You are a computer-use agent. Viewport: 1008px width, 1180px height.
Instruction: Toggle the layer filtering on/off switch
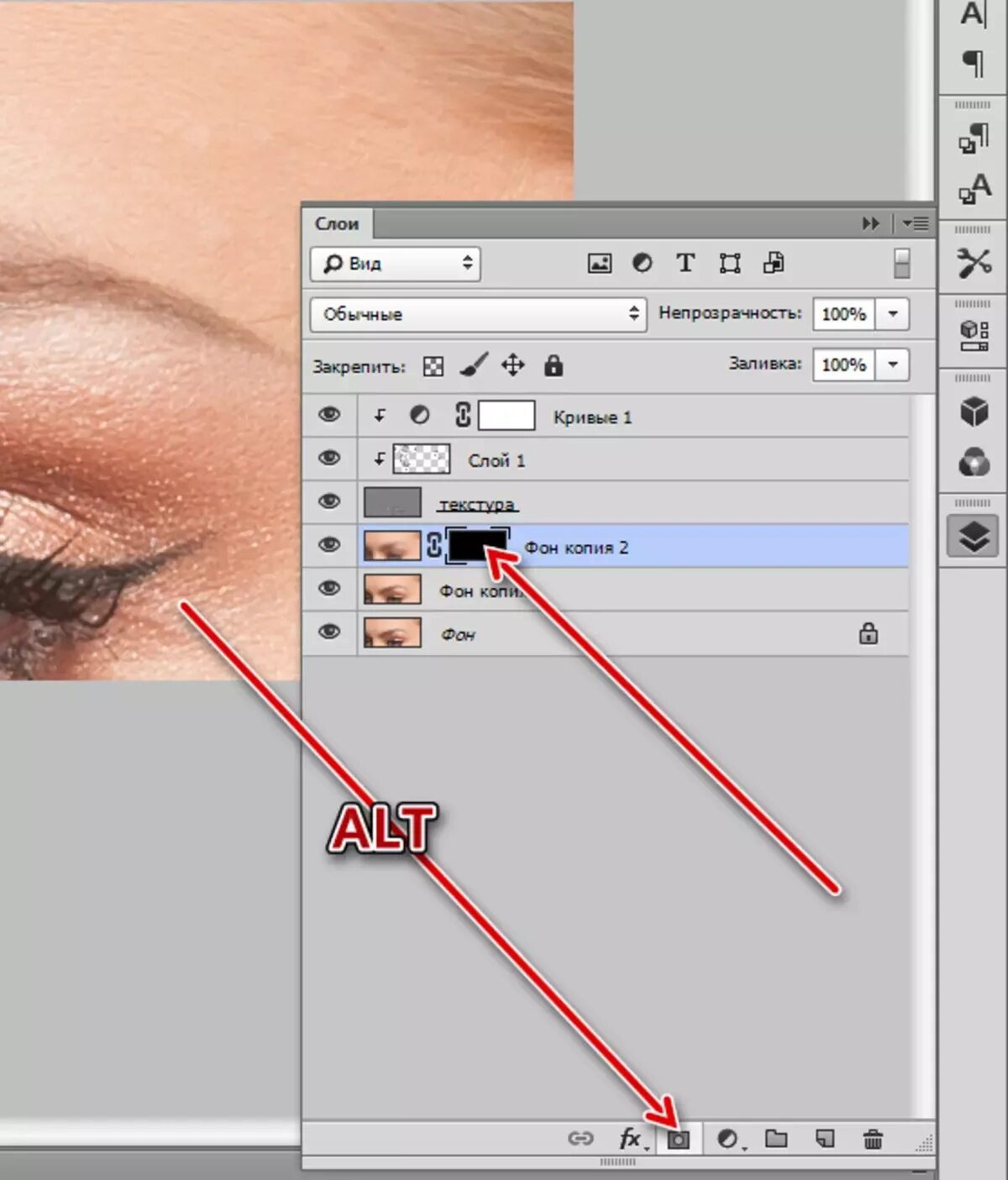[901, 263]
